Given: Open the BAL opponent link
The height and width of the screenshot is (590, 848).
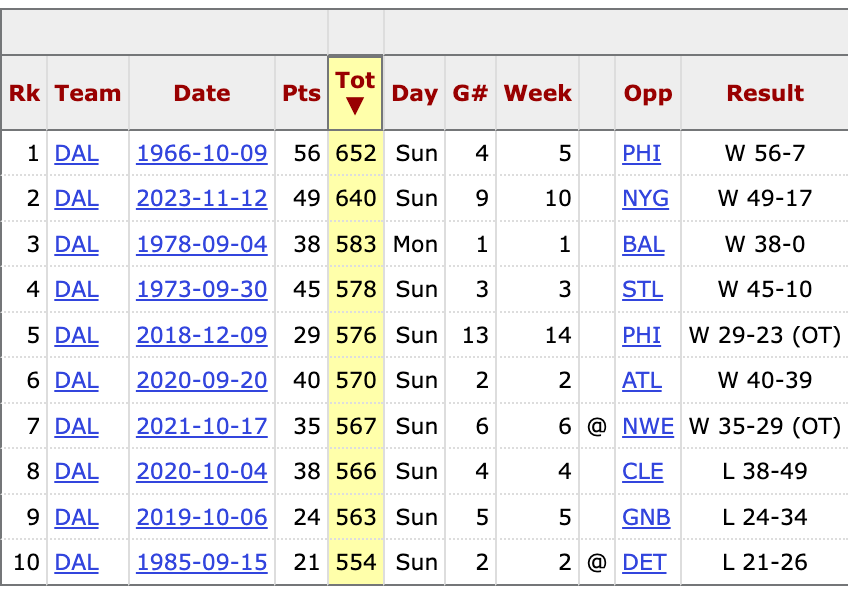Looking at the screenshot, I should (643, 244).
